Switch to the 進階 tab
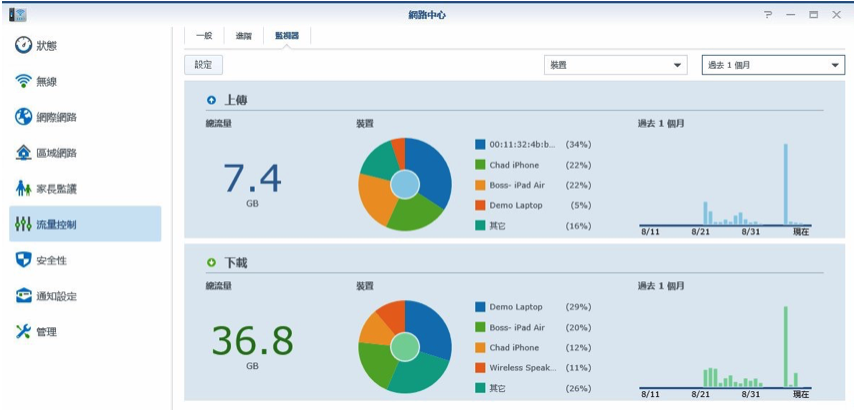The image size is (854, 414). point(243,36)
